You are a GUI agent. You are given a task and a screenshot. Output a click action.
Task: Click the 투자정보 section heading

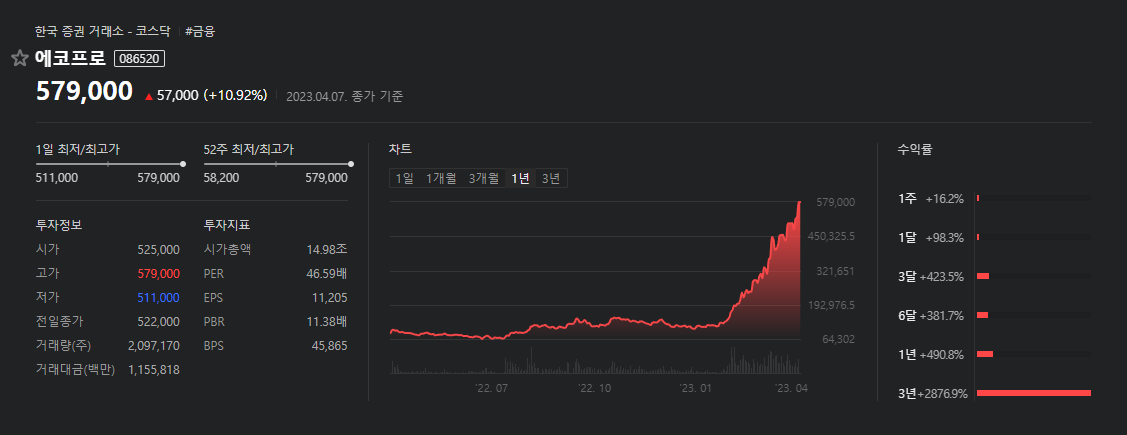point(59,225)
